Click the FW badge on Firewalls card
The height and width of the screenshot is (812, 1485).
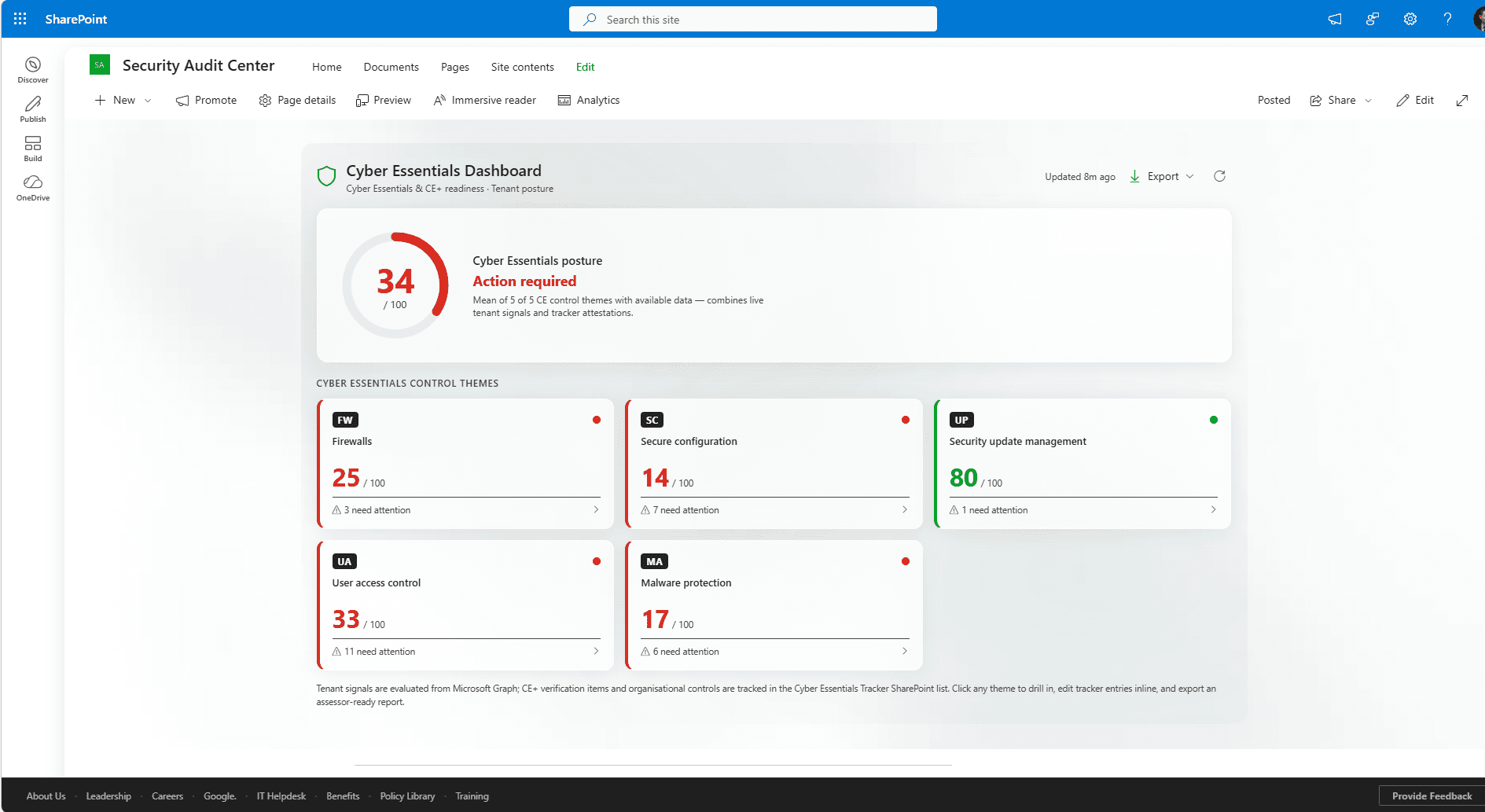click(x=345, y=420)
